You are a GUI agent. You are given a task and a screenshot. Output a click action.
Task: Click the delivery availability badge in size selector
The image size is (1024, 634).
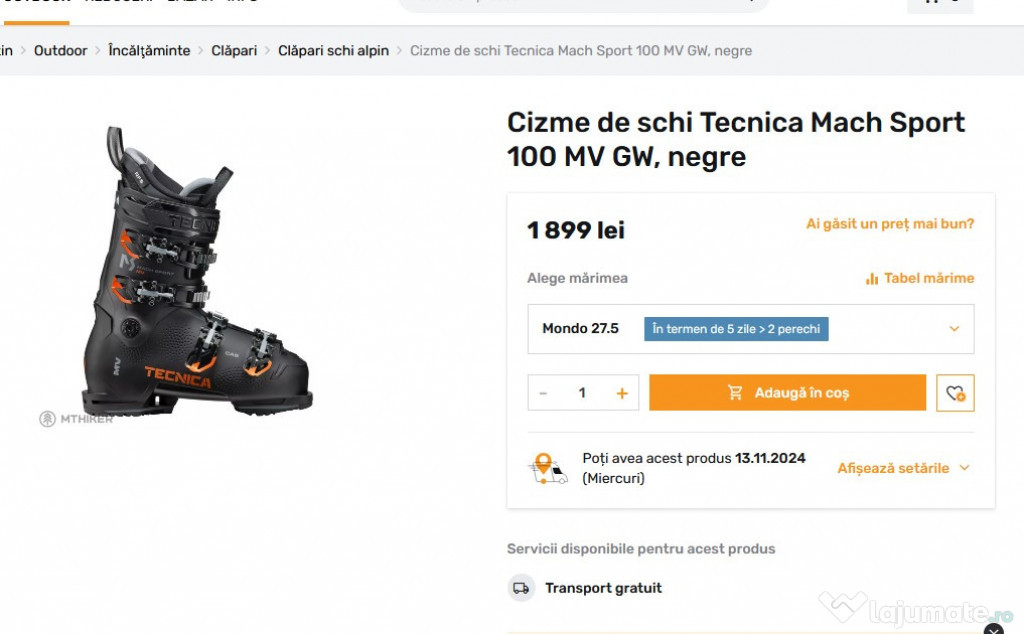pos(736,329)
